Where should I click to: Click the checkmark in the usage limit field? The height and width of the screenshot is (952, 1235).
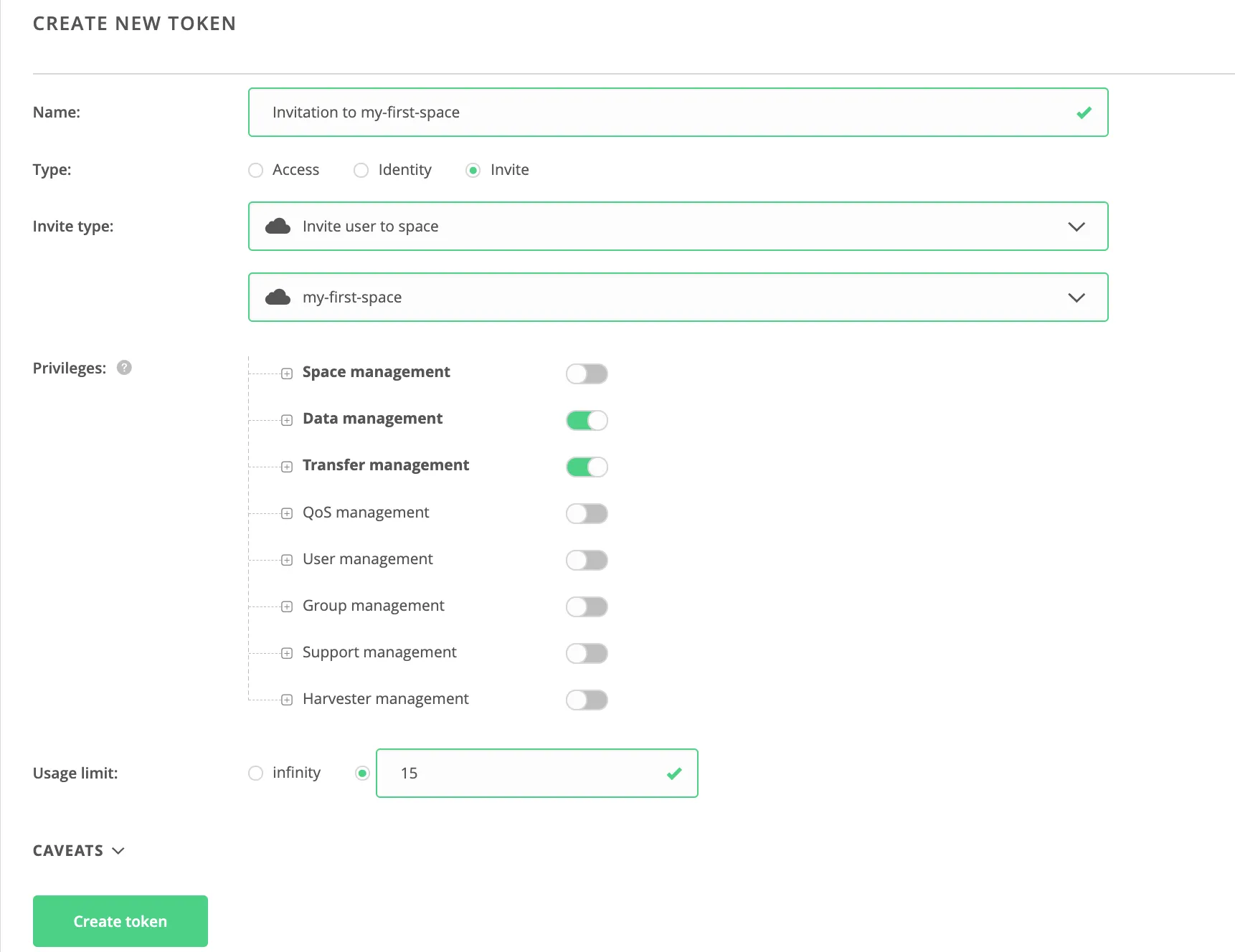click(x=673, y=773)
